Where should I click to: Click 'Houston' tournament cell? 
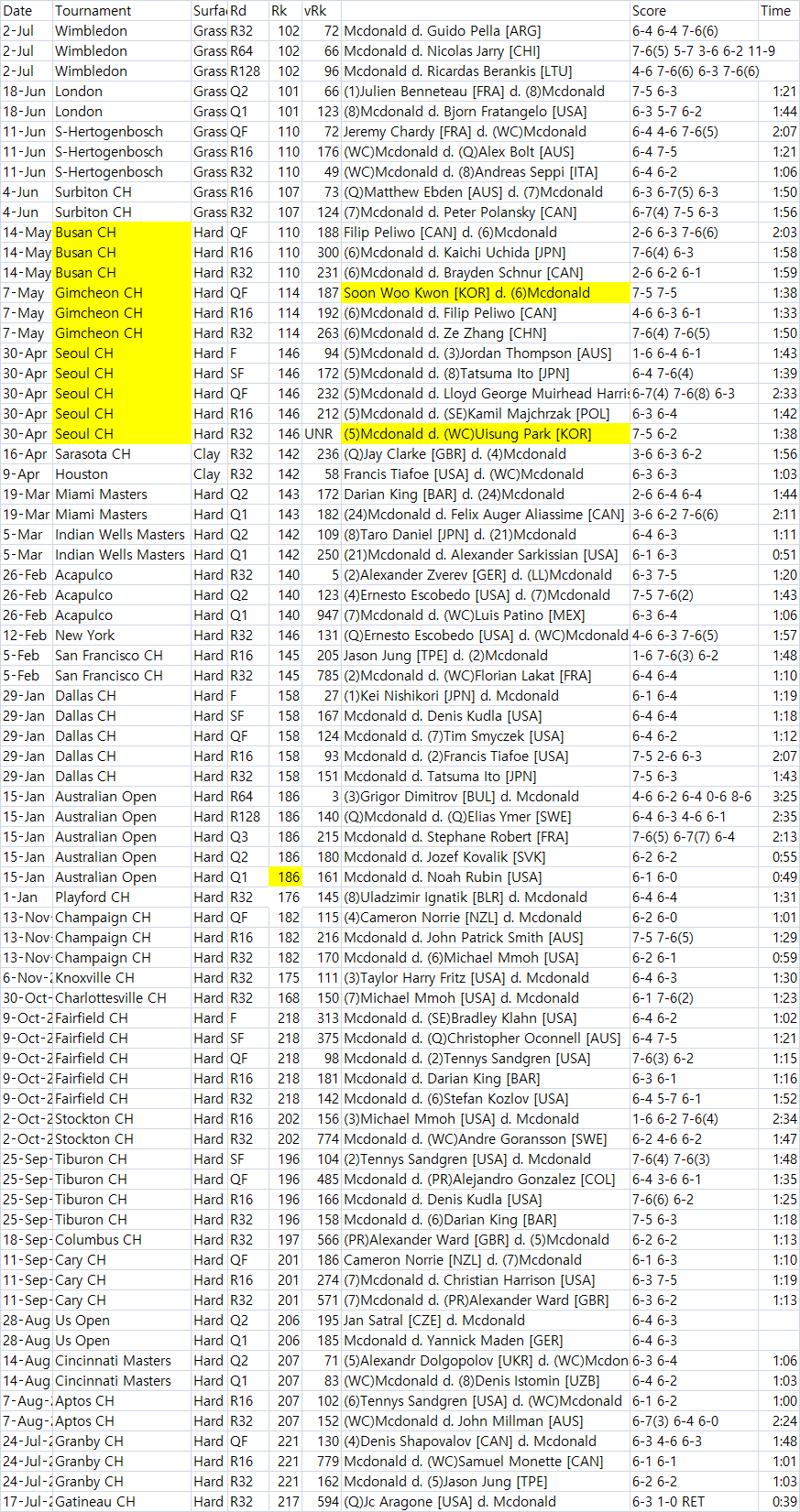(x=122, y=473)
